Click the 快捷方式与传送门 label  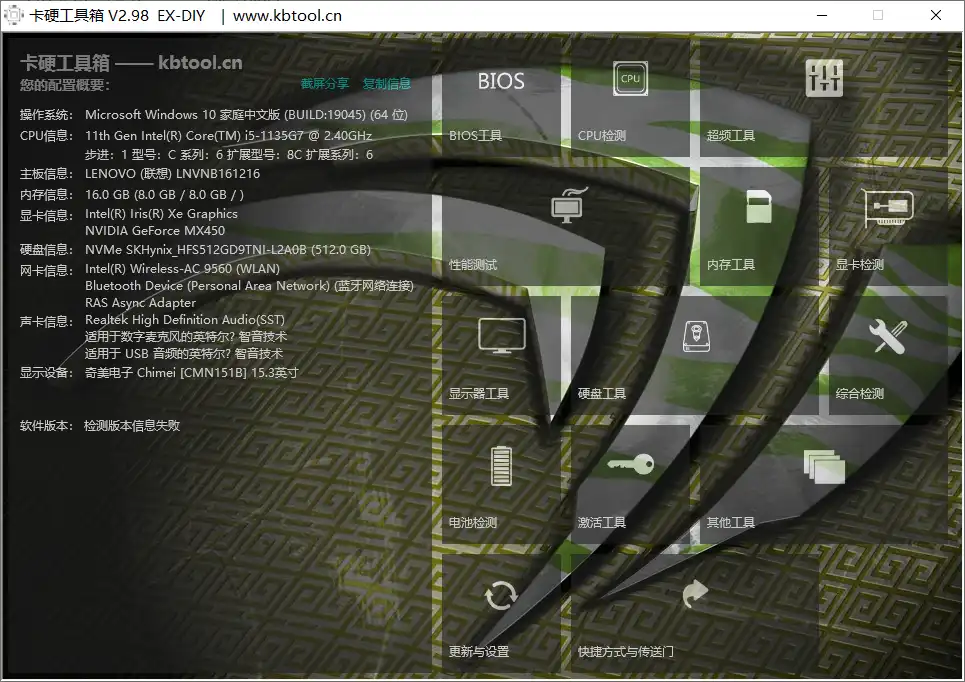click(625, 651)
